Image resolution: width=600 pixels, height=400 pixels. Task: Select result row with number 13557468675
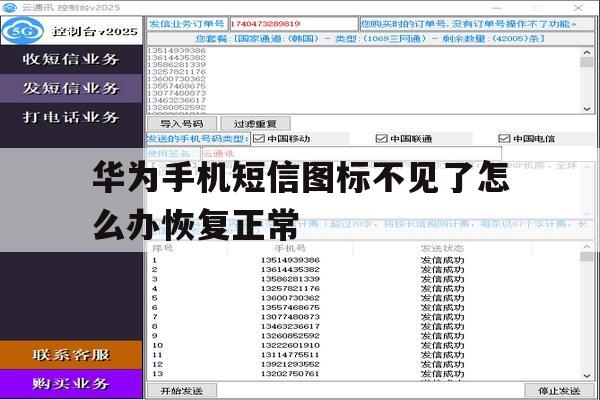364,308
